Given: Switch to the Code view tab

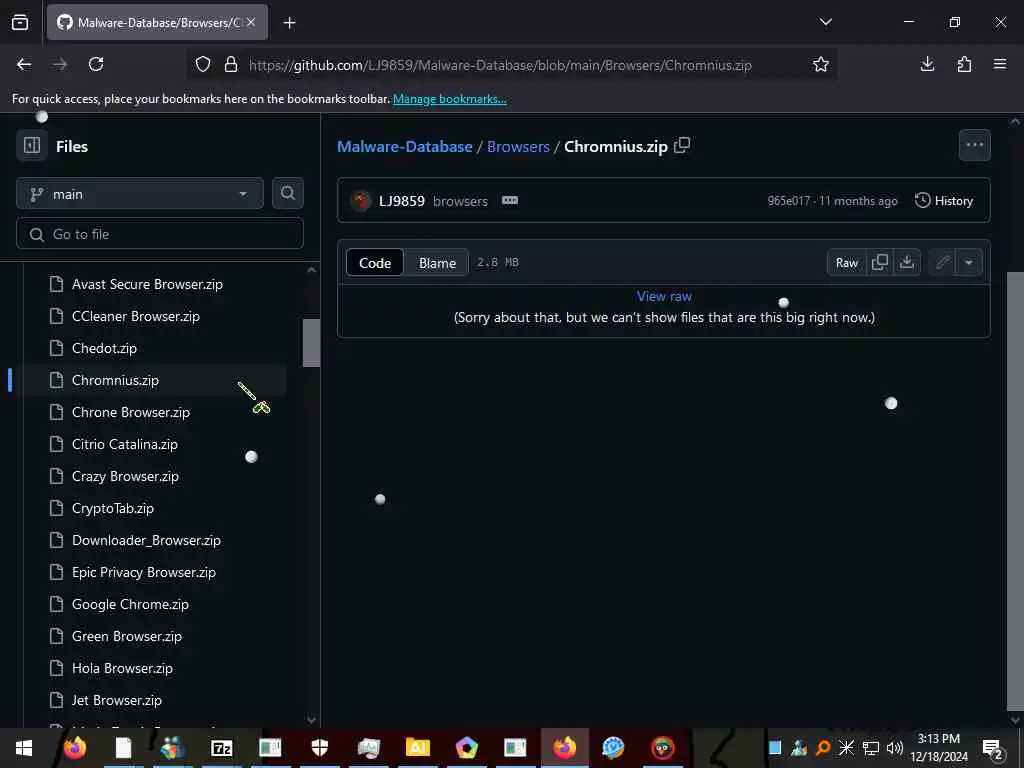Looking at the screenshot, I should [375, 263].
